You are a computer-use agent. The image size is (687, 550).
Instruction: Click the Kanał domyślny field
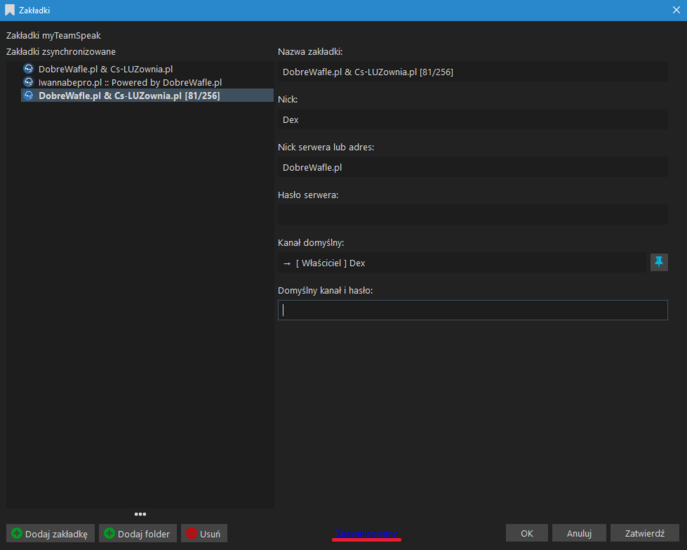click(x=462, y=263)
